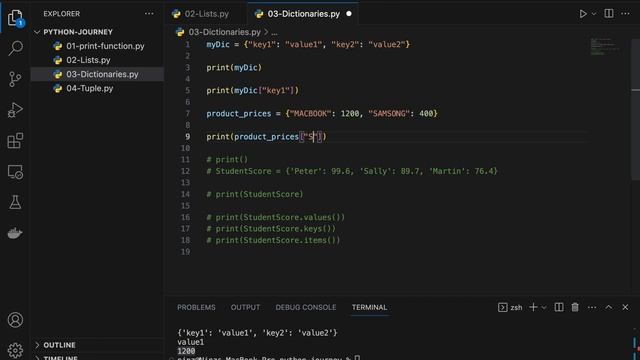Click the commented StudentScore dictionary line
Viewport: 640px width, 360px height.
(x=352, y=171)
